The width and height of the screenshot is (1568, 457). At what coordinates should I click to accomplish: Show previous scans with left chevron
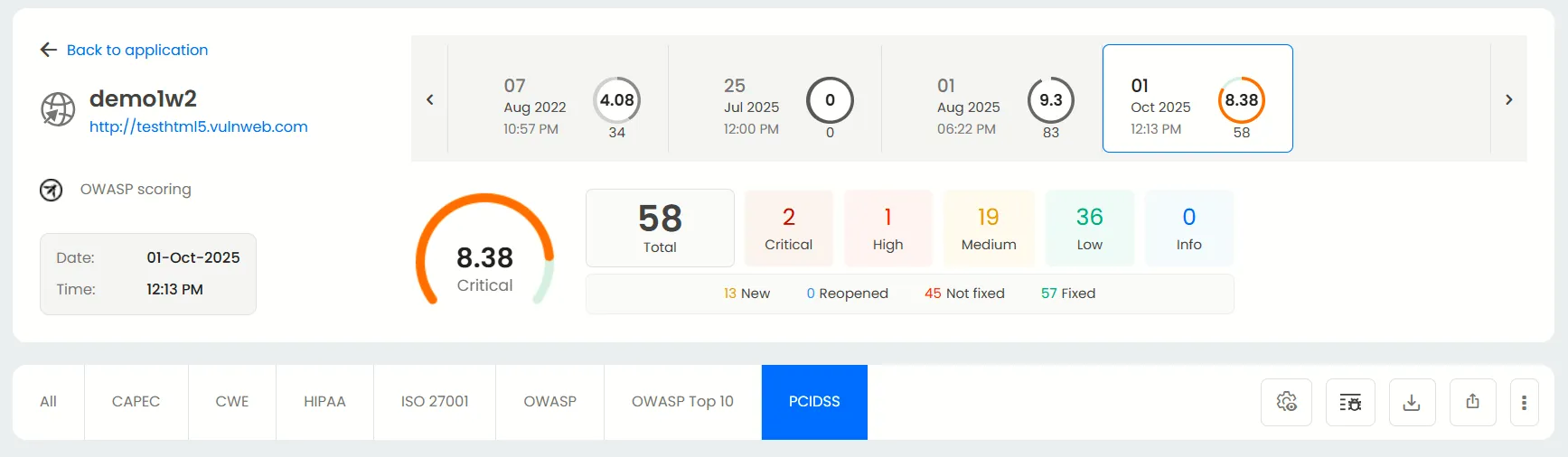[x=430, y=99]
